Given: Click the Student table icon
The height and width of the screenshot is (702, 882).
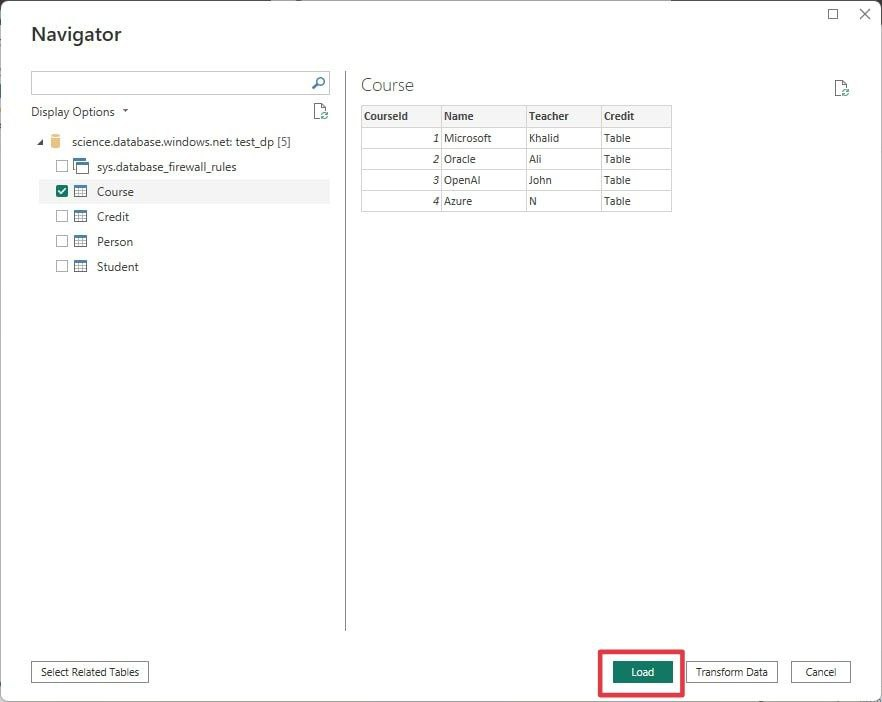Looking at the screenshot, I should pyautogui.click(x=81, y=266).
